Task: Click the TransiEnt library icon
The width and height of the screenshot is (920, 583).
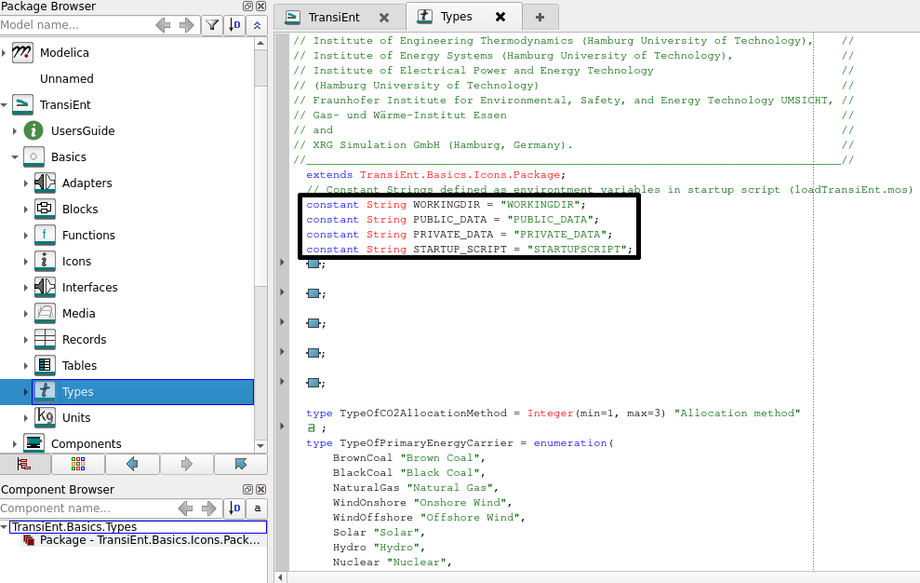Action: tap(22, 104)
